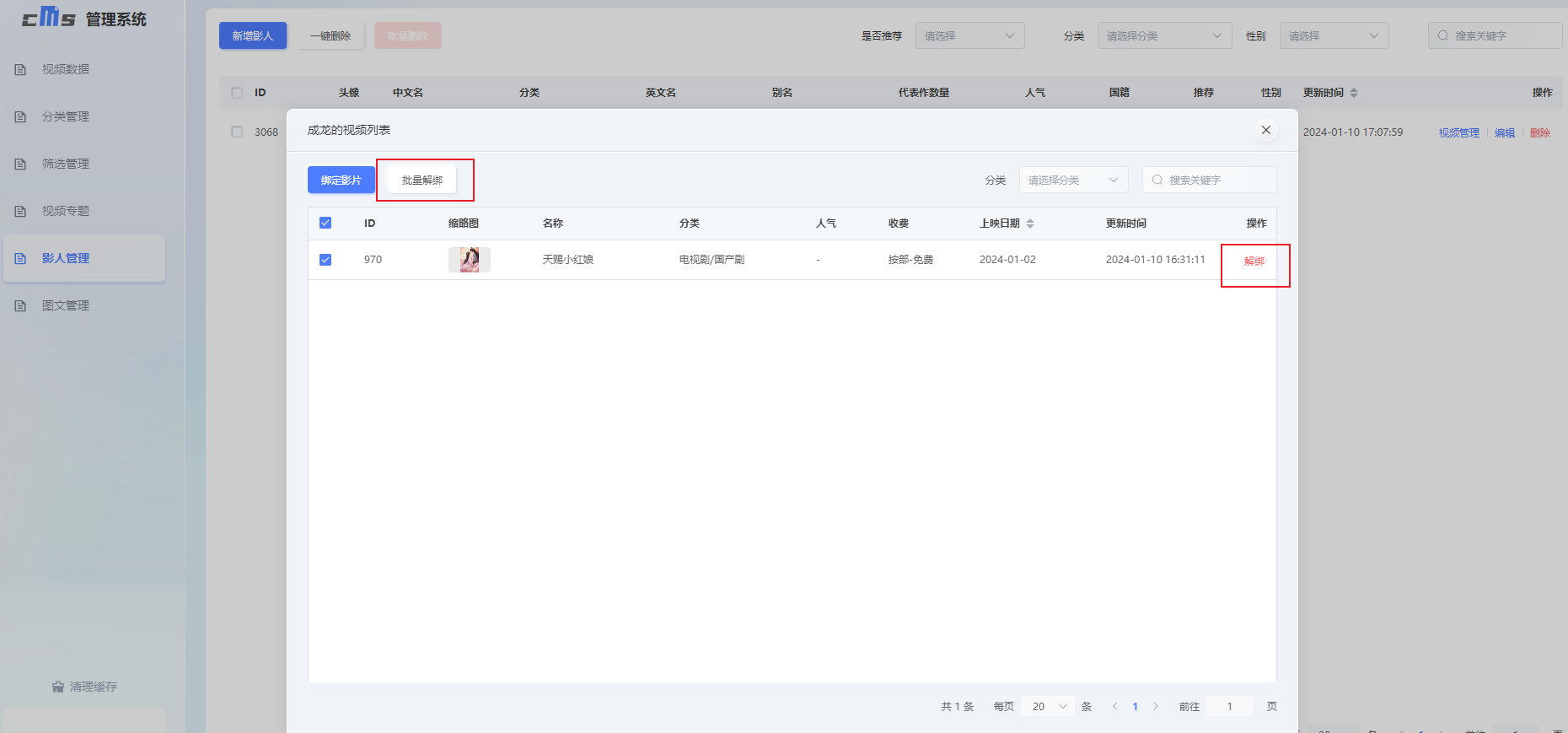1568x733 pixels.
Task: Click the 批量删除 button
Action: (408, 35)
